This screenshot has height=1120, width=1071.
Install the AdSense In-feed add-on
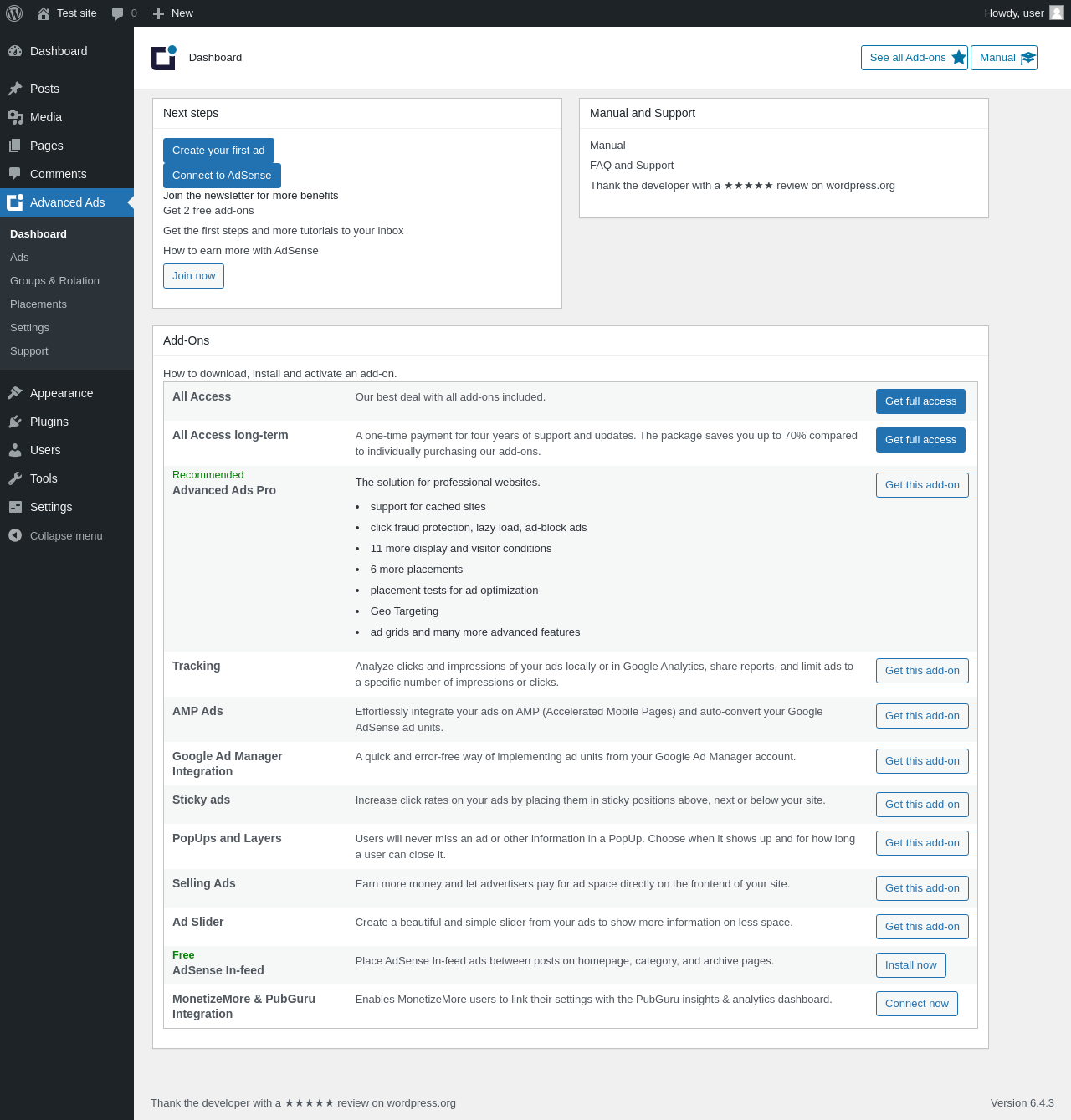[911, 965]
